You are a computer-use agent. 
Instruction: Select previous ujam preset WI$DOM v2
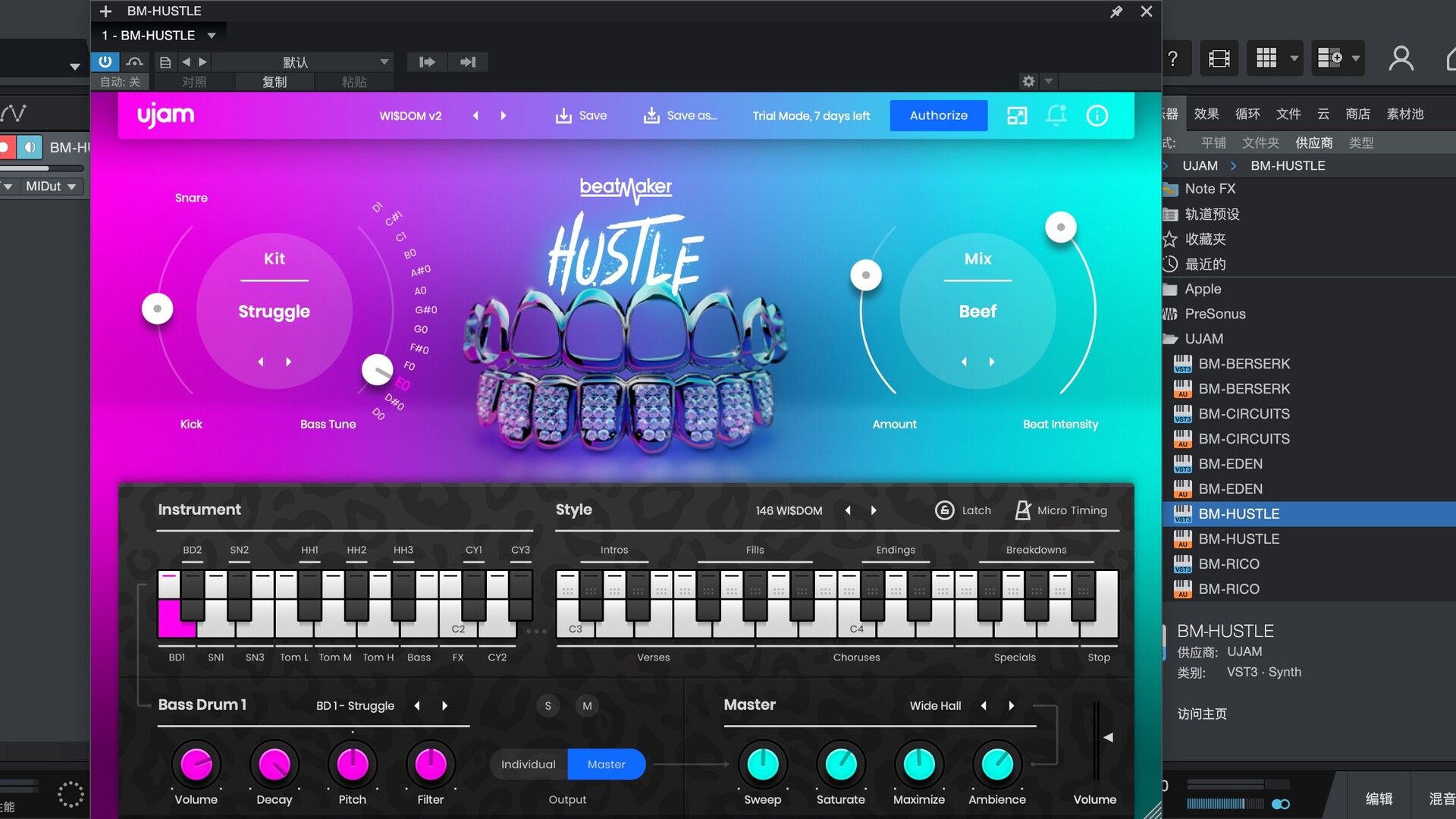475,116
